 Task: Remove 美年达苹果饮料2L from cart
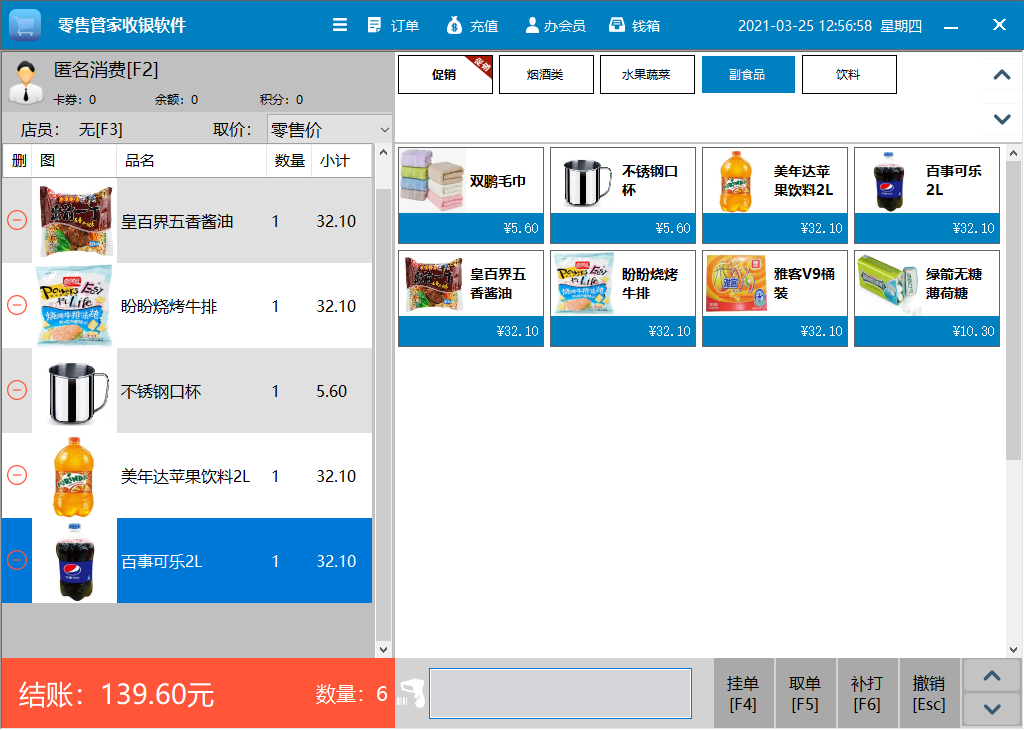[x=17, y=475]
